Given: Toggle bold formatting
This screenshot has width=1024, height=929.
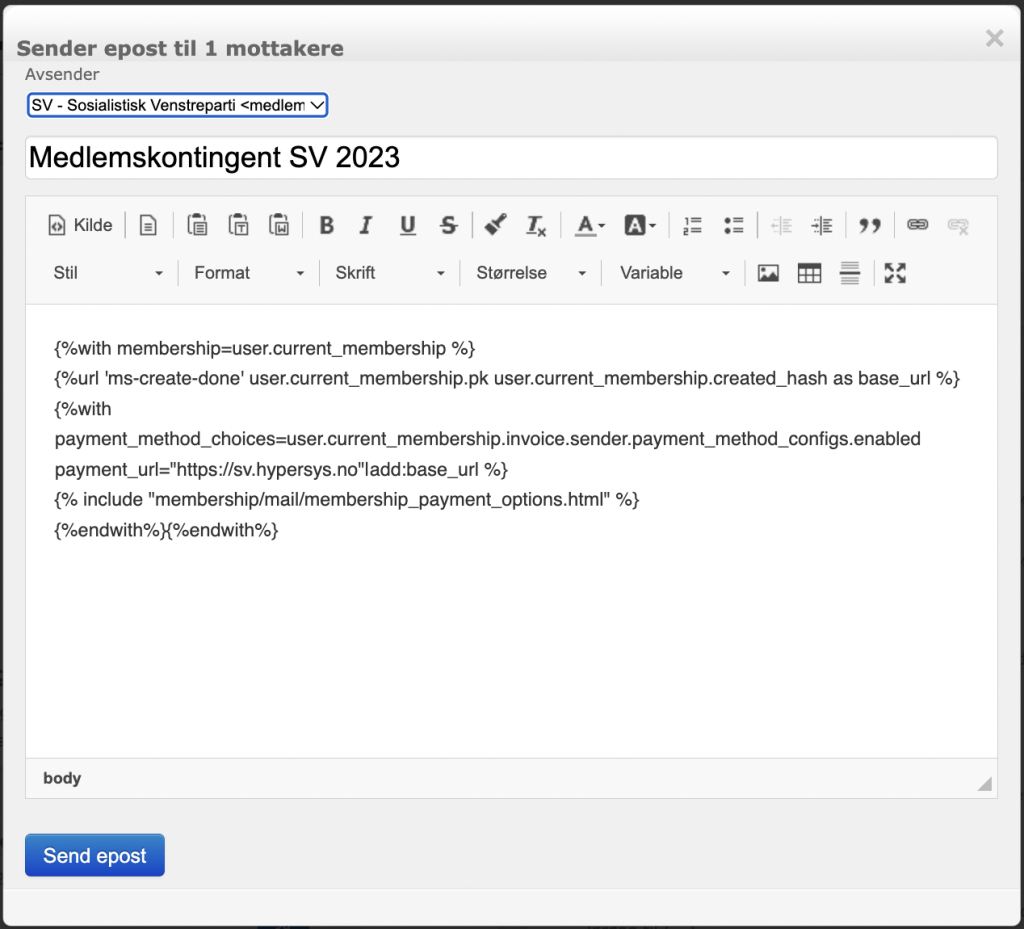Looking at the screenshot, I should point(327,225).
